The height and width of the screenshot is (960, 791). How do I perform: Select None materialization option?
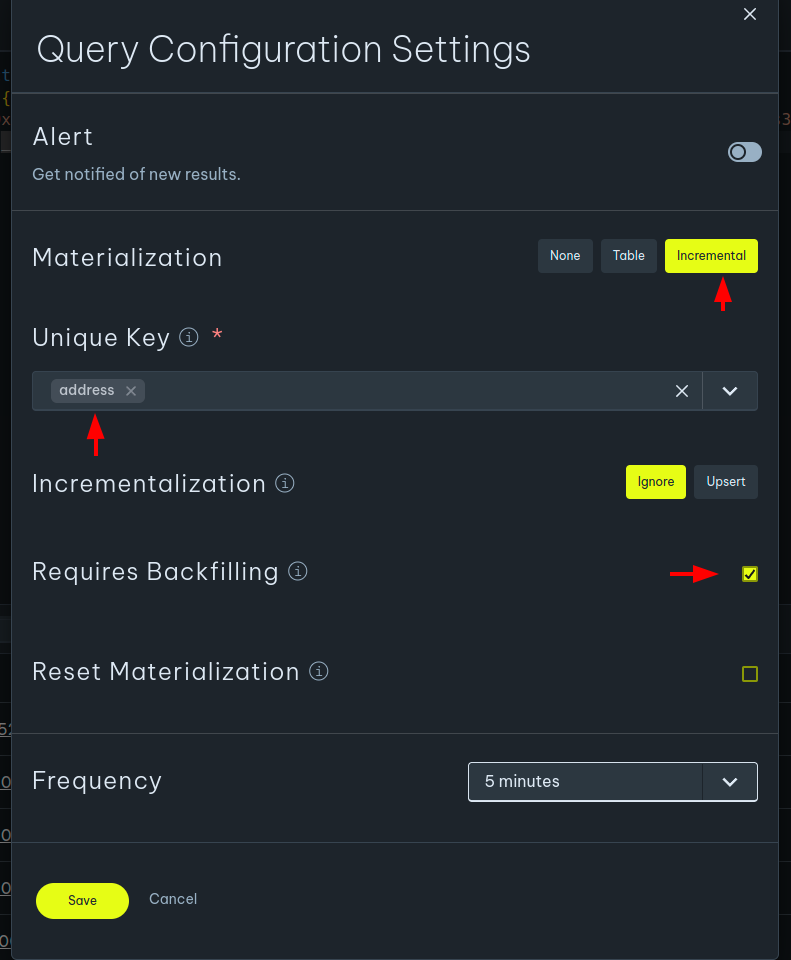coord(565,256)
